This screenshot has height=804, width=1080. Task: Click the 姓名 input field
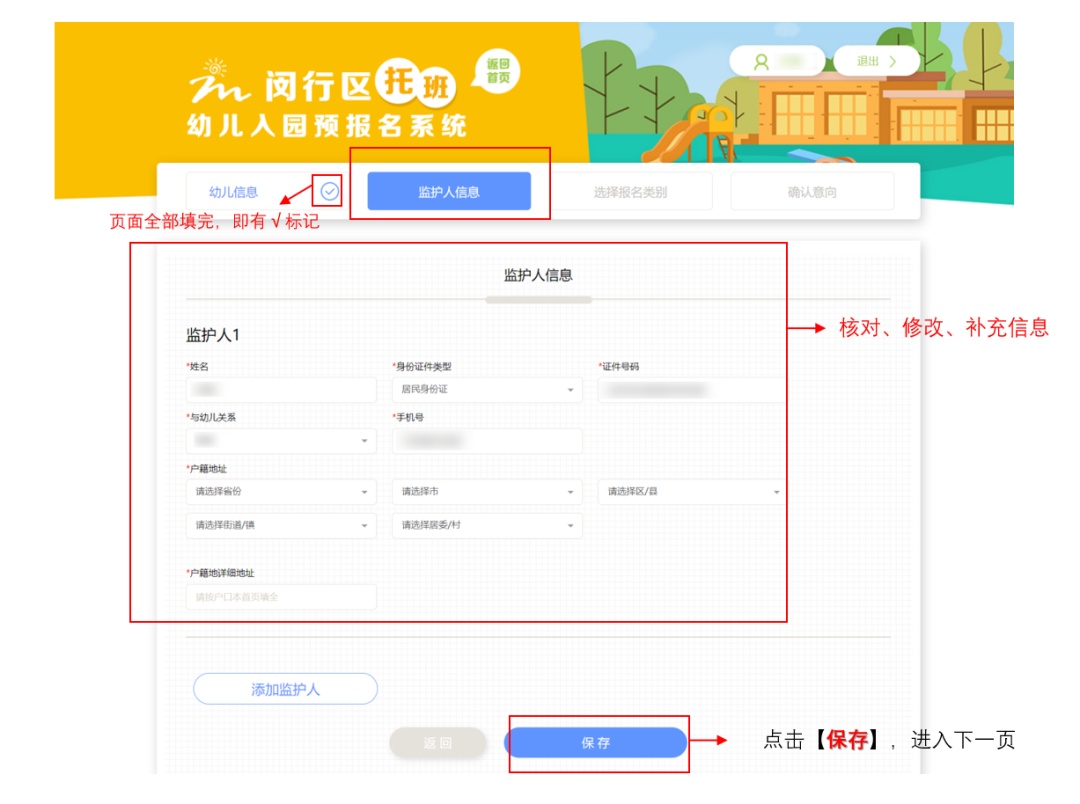[x=281, y=390]
